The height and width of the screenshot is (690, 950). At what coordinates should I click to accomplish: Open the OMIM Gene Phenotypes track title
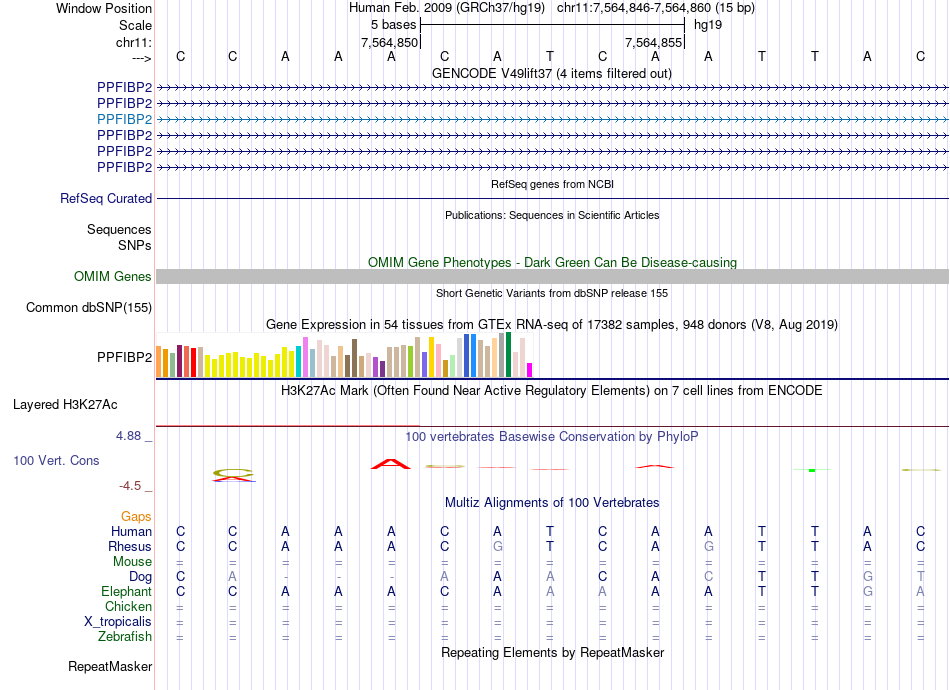click(x=552, y=262)
